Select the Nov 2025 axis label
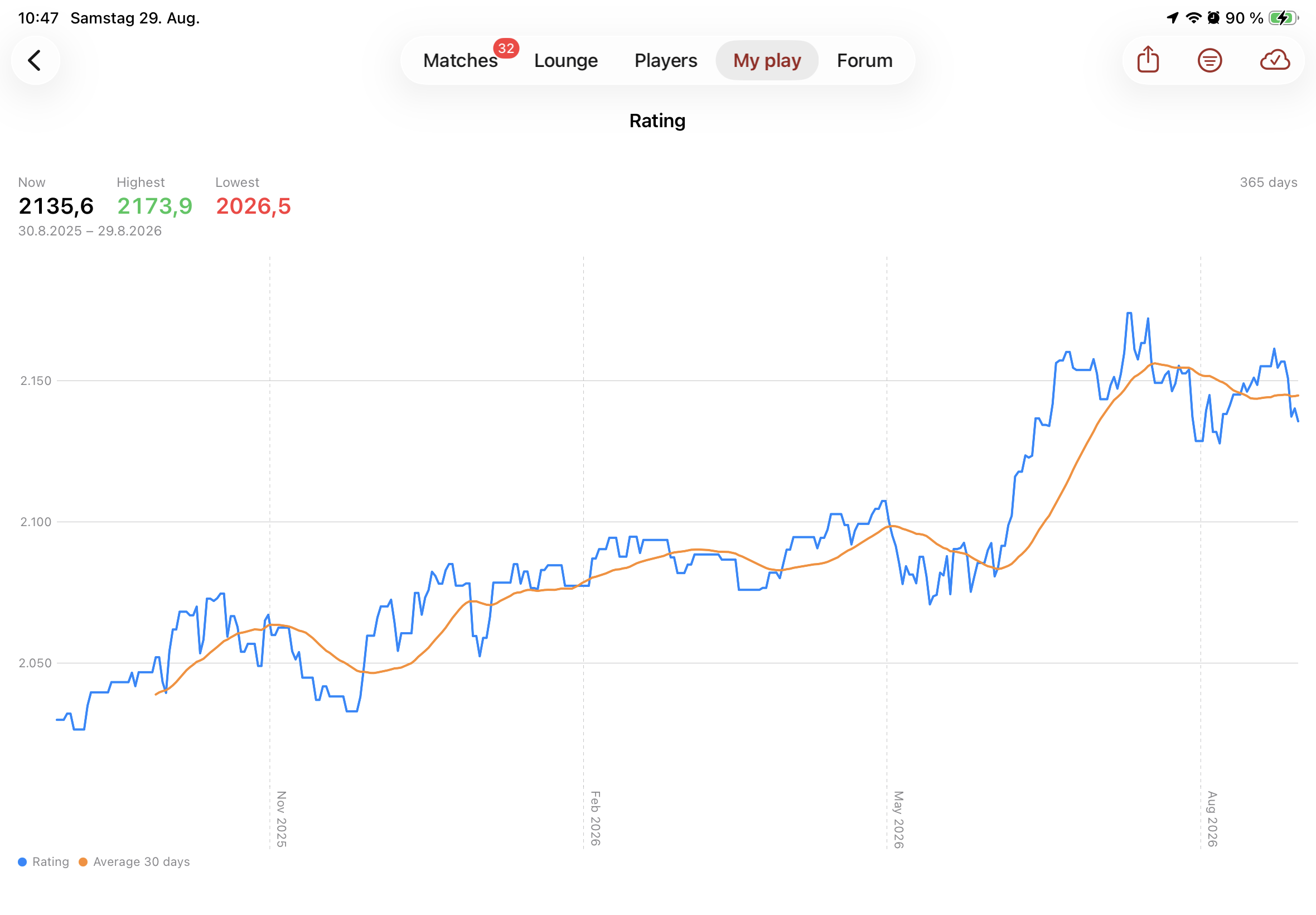The height and width of the screenshot is (915, 1316). tap(281, 818)
